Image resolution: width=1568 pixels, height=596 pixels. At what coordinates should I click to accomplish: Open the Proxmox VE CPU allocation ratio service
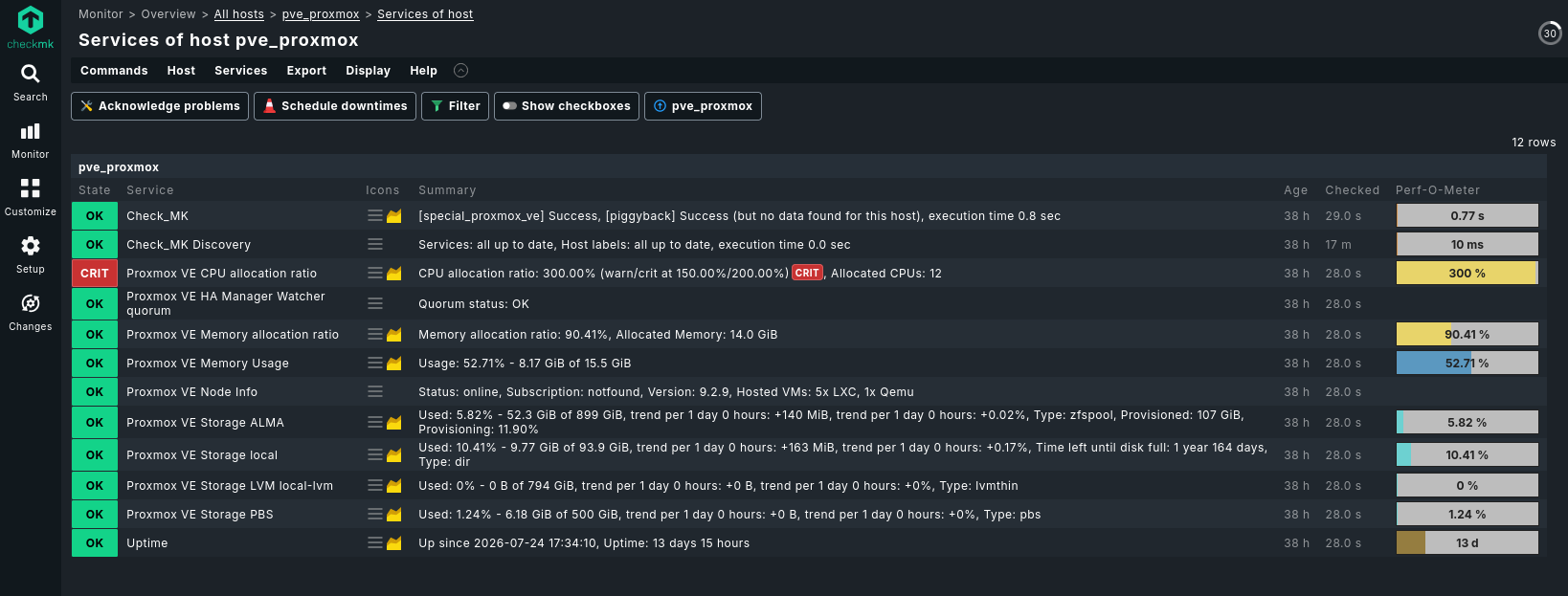pyautogui.click(x=221, y=274)
